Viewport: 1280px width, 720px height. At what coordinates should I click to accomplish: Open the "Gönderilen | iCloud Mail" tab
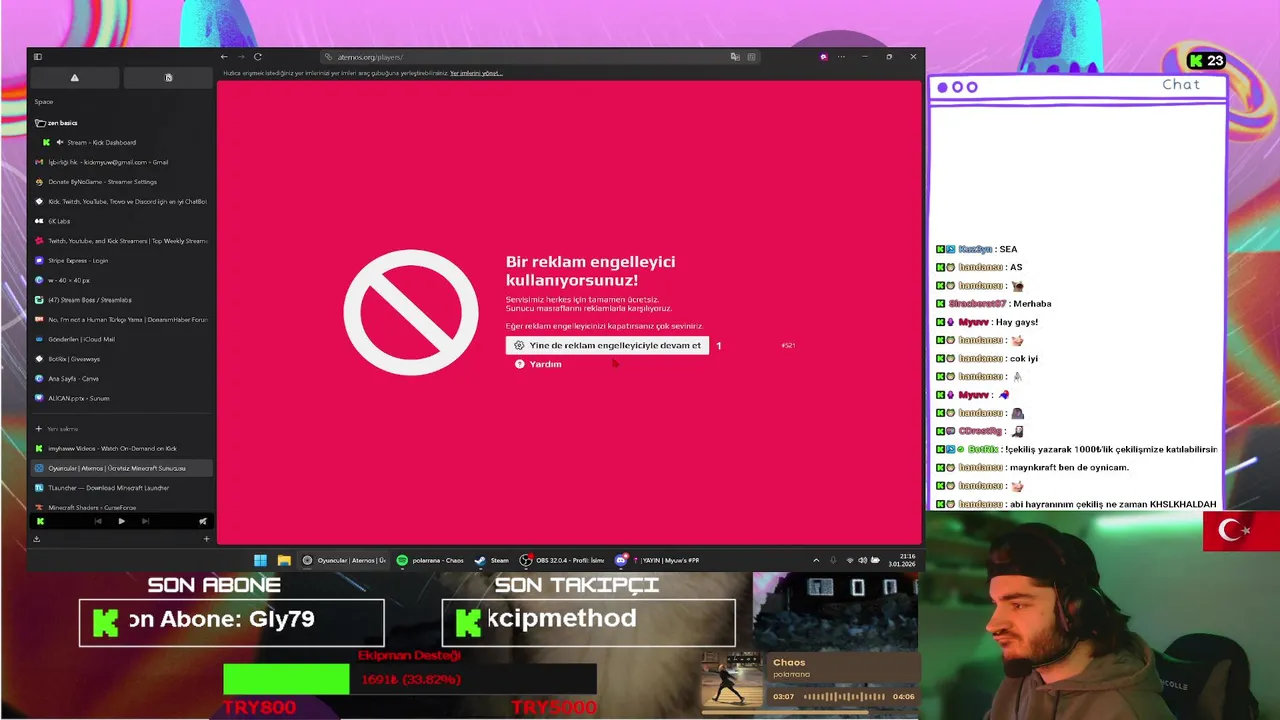coord(122,339)
